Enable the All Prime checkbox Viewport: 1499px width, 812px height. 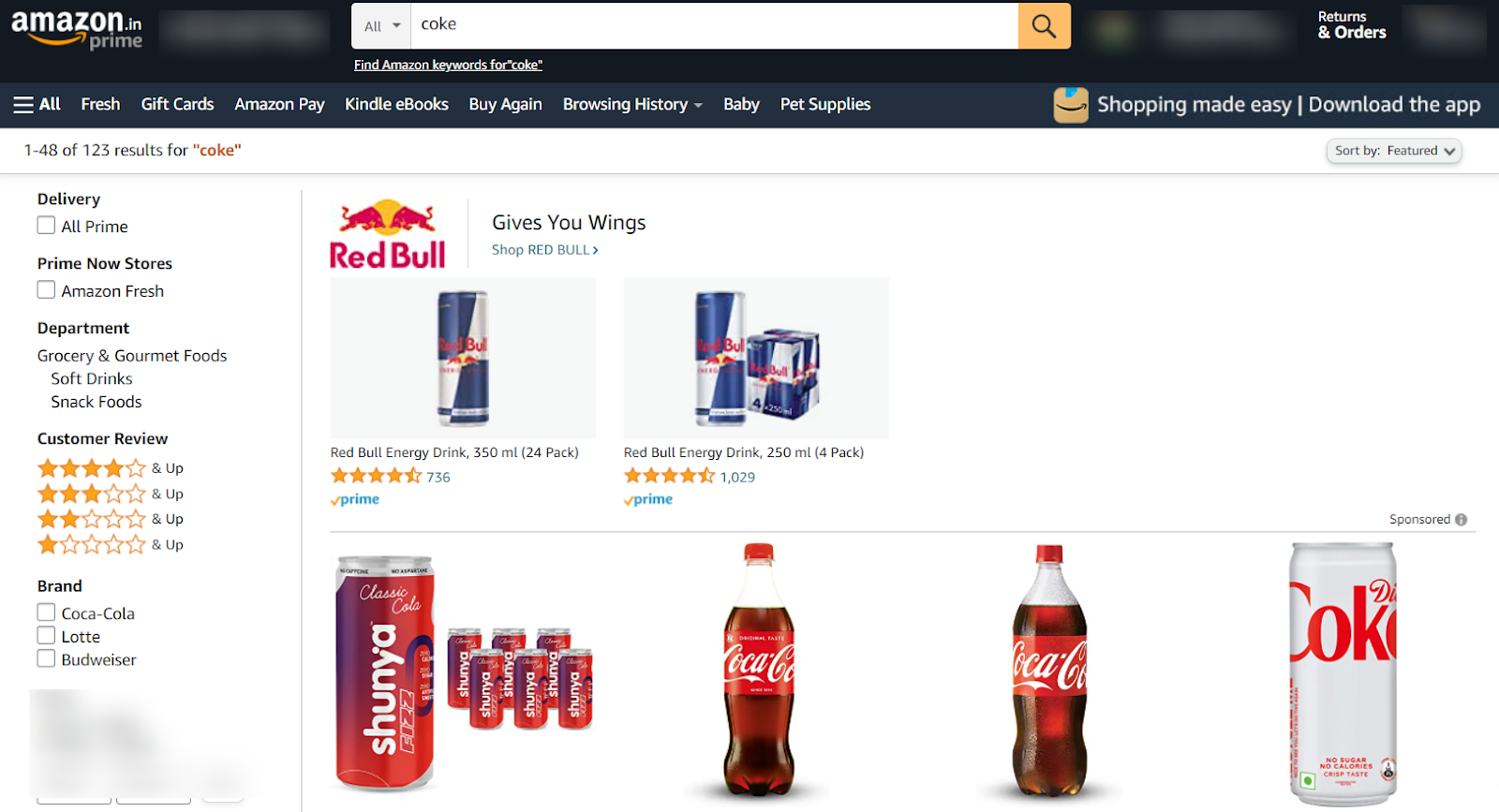point(46,226)
